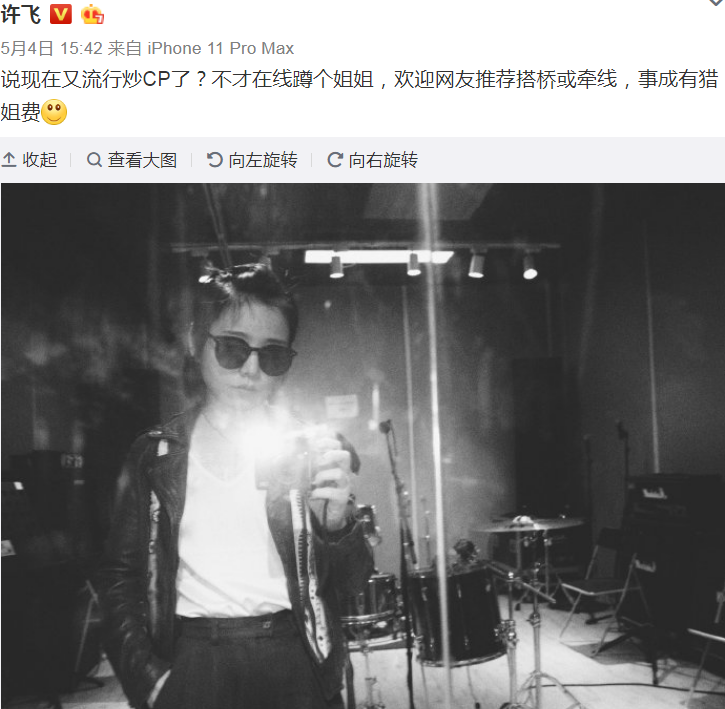Collapse the image with the 收起 label

[x=40, y=160]
